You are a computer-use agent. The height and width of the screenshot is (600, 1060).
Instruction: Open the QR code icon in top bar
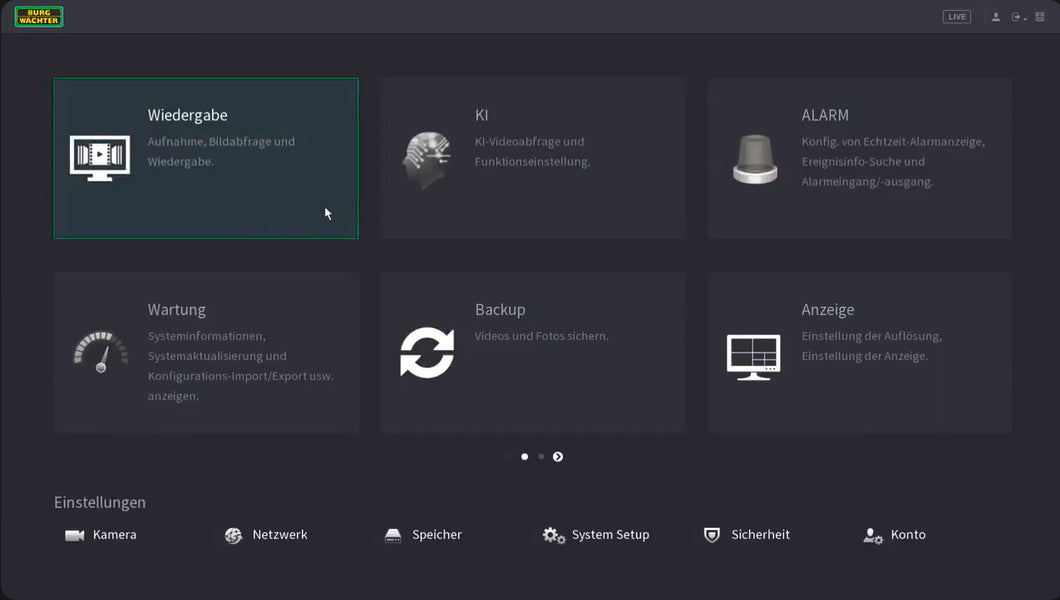pyautogui.click(x=1039, y=17)
